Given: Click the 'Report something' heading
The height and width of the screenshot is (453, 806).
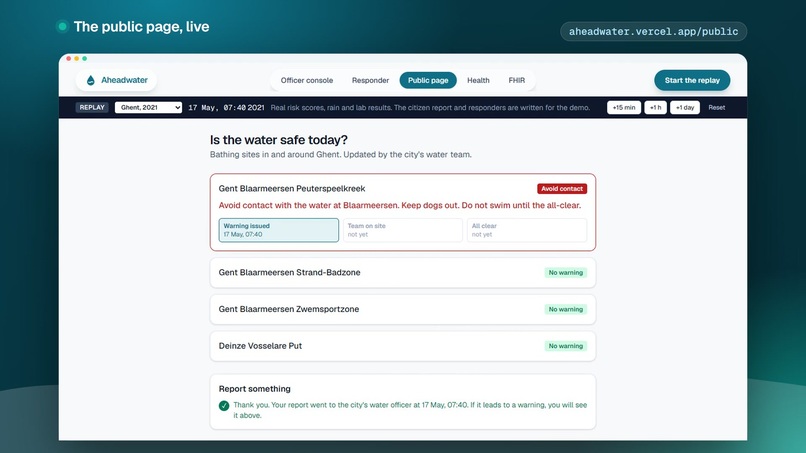Looking at the screenshot, I should [x=254, y=389].
